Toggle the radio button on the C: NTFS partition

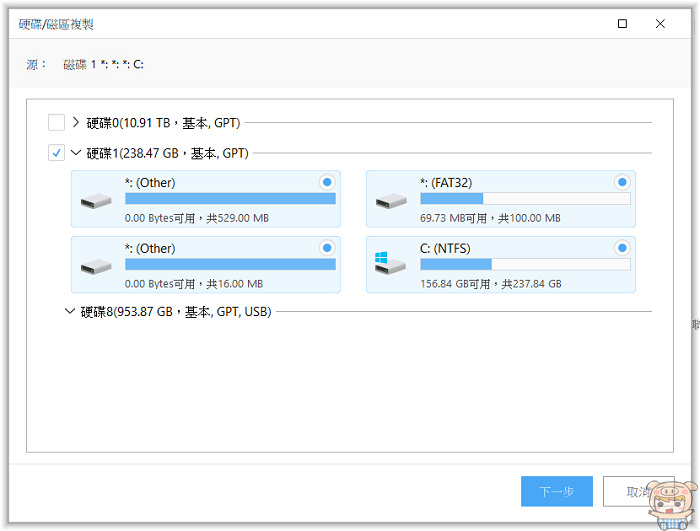[622, 248]
